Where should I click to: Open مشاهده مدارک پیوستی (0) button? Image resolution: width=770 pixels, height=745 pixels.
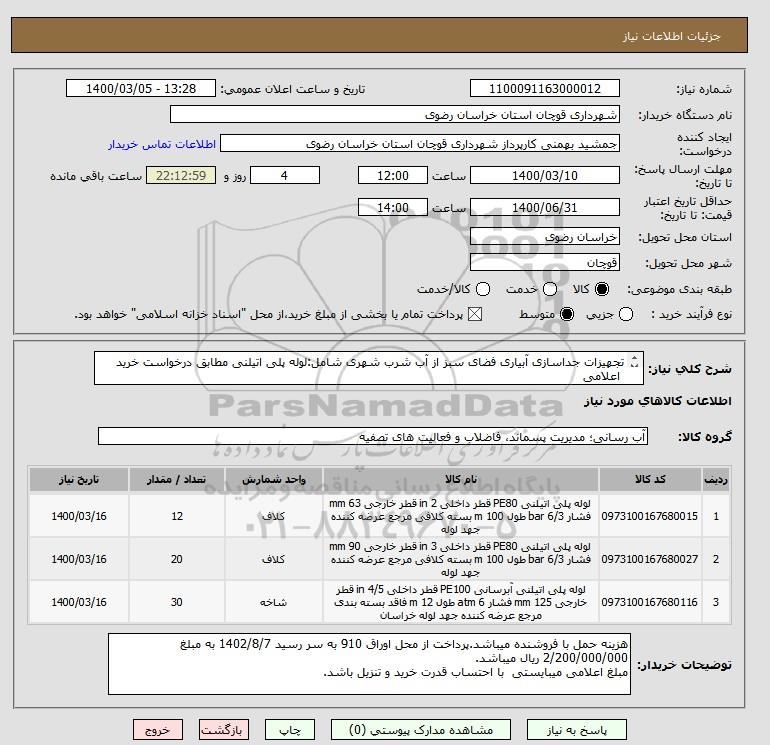point(421,730)
